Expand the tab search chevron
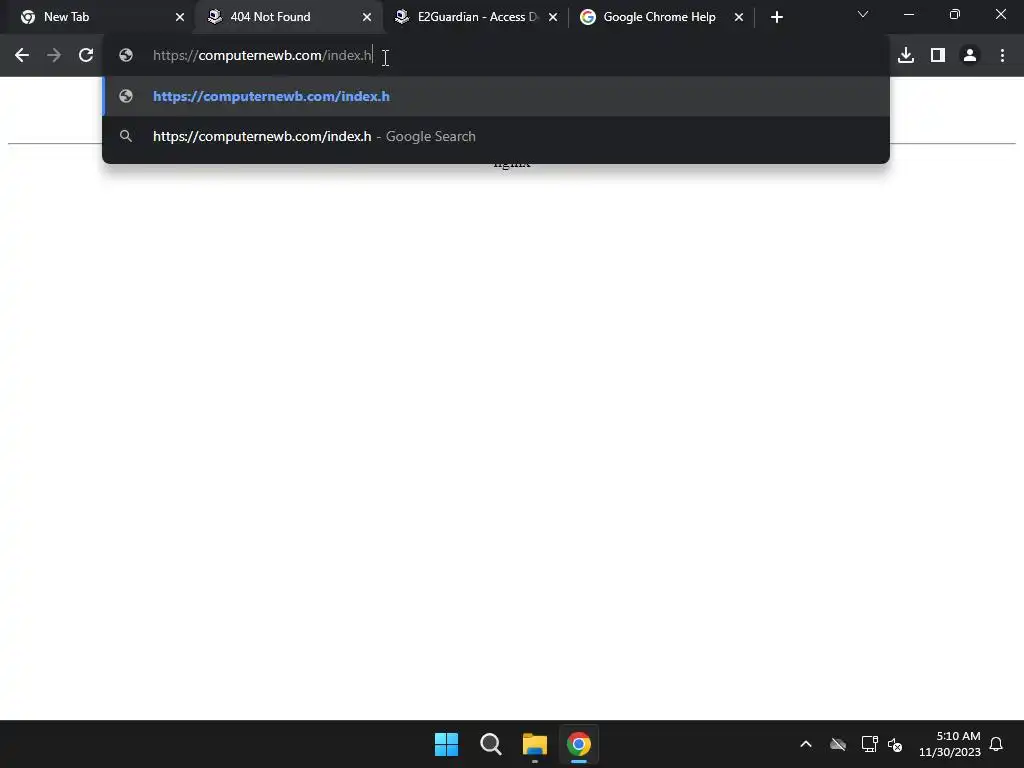1024x768 pixels. click(863, 14)
